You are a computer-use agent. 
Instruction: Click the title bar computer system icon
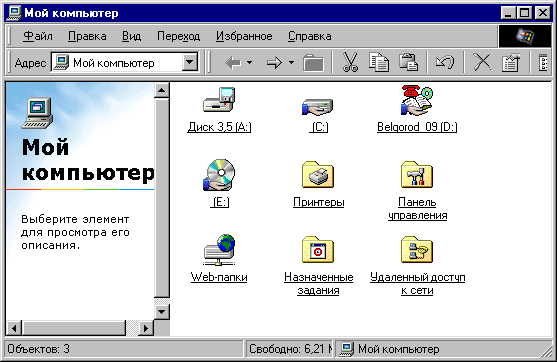[x=15, y=13]
